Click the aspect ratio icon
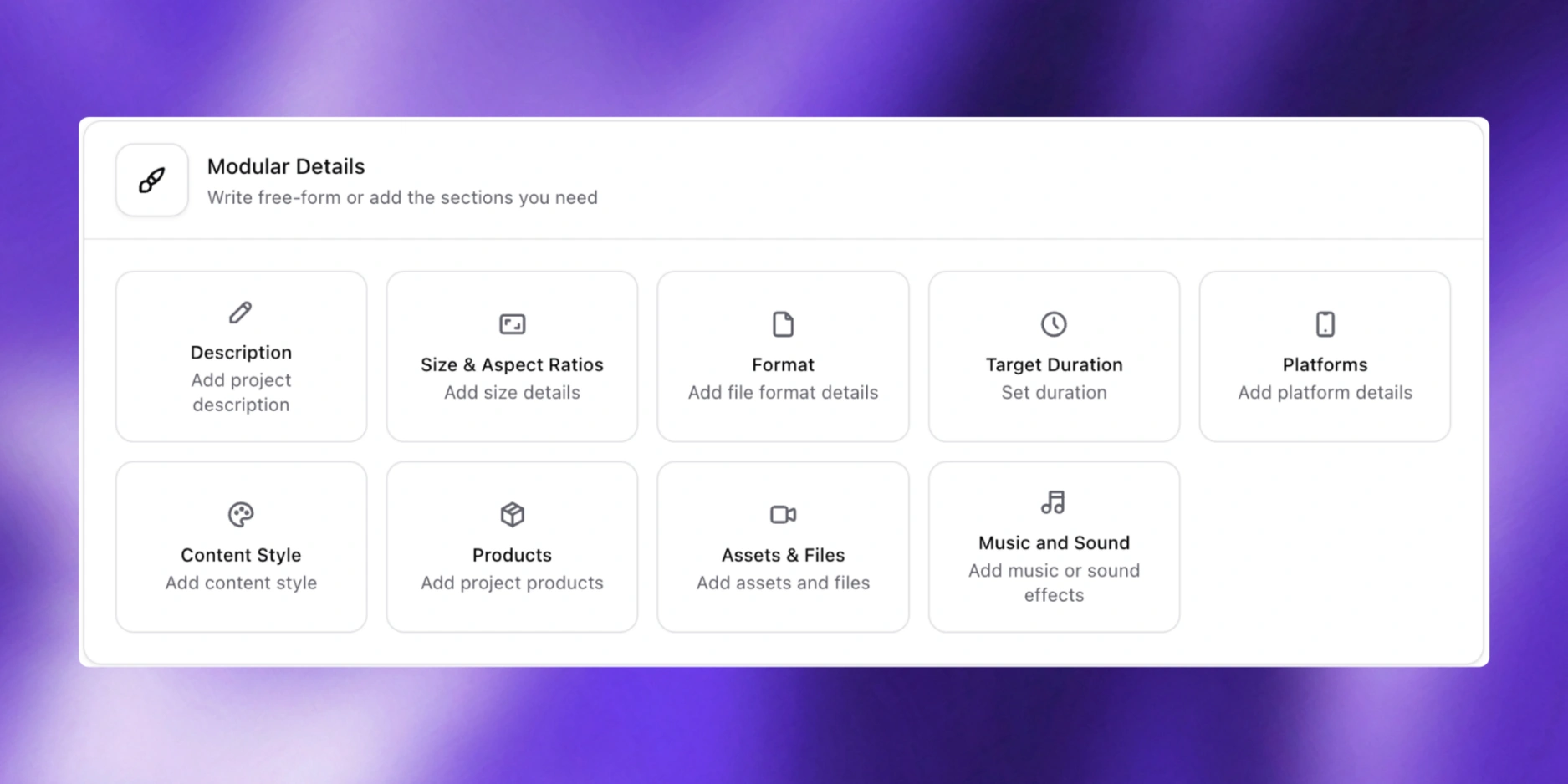The height and width of the screenshot is (784, 1568). click(512, 324)
